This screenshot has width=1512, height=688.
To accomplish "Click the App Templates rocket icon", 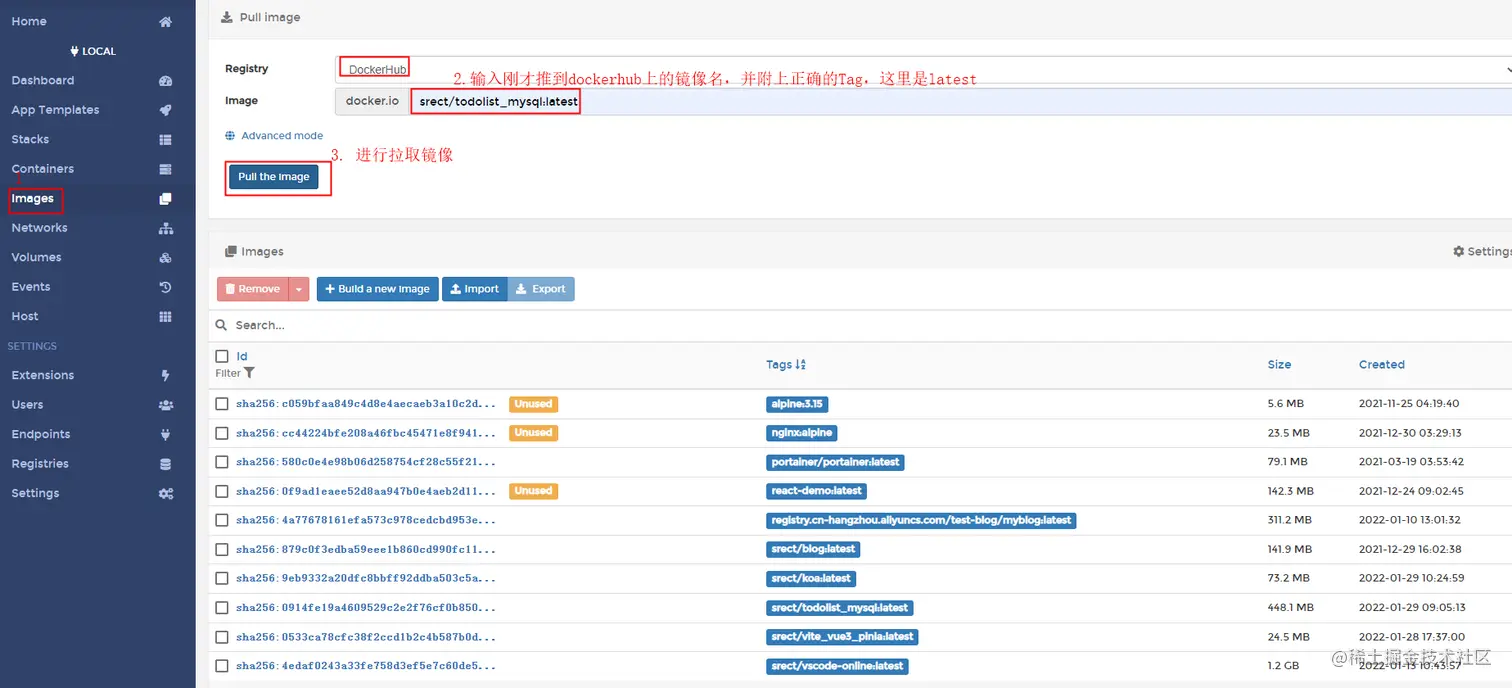I will tap(166, 110).
